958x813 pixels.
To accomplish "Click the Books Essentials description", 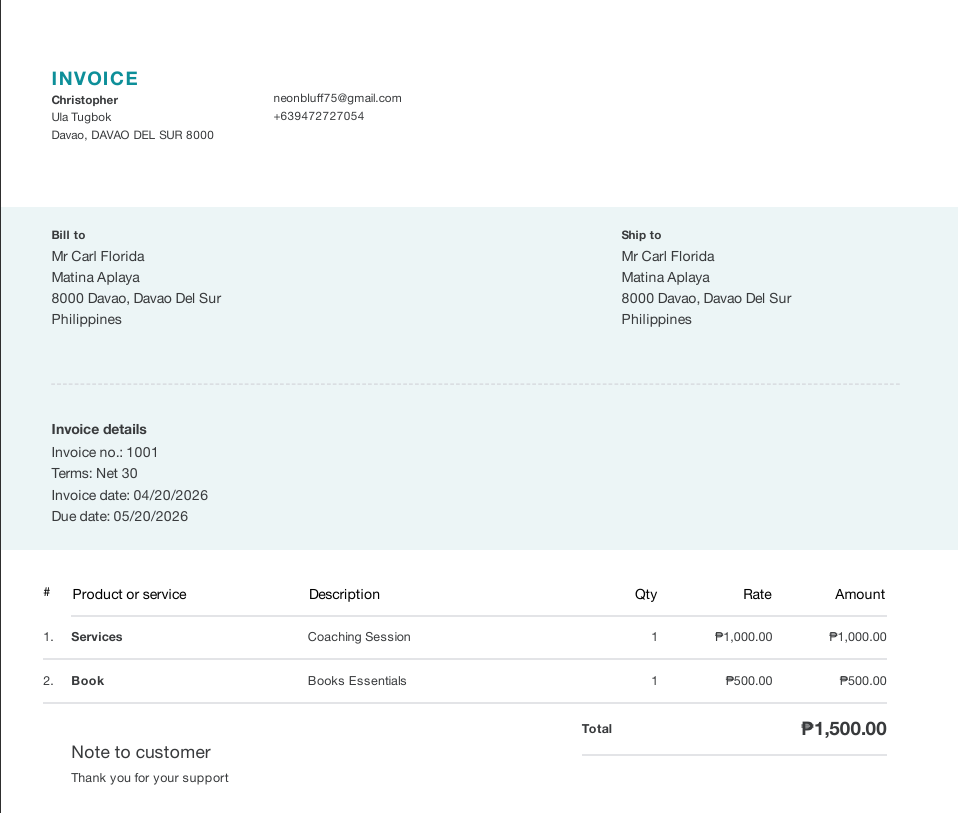I will 357,681.
